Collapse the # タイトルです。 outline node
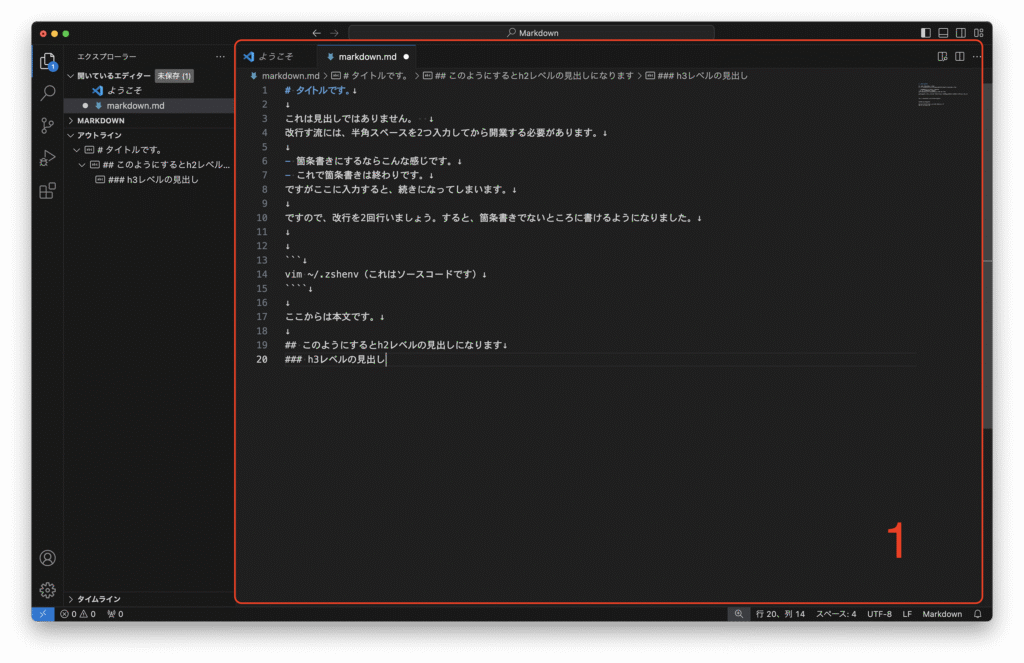Screen dimensions: 1024x663 pos(76,150)
